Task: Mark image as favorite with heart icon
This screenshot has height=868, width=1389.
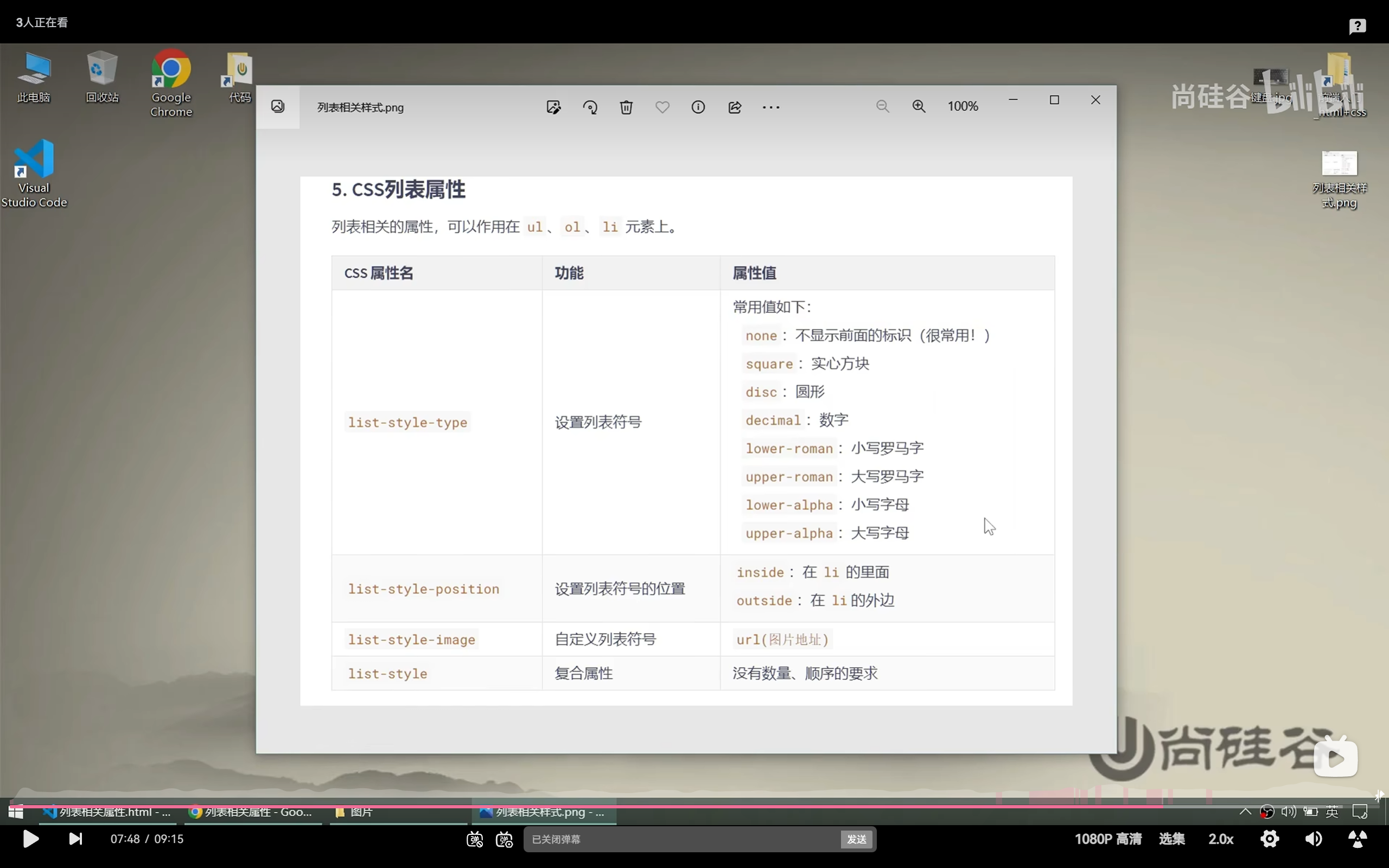Action: 662,107
